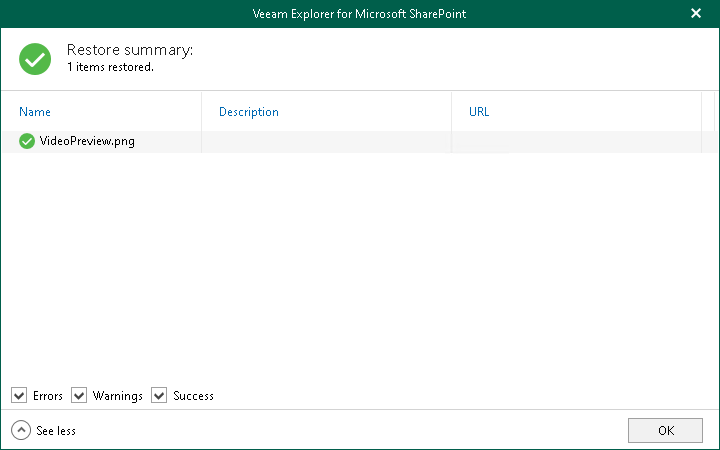Viewport: 720px width, 450px height.
Task: Click the See less text label
Action: 56,431
